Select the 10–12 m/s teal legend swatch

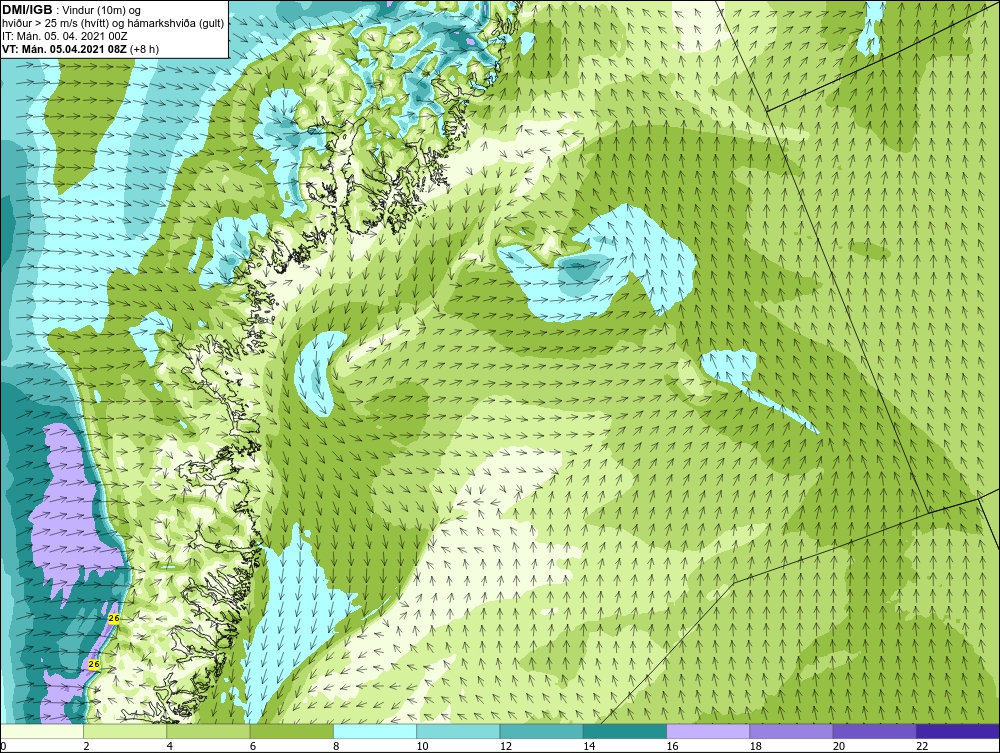[x=458, y=731]
